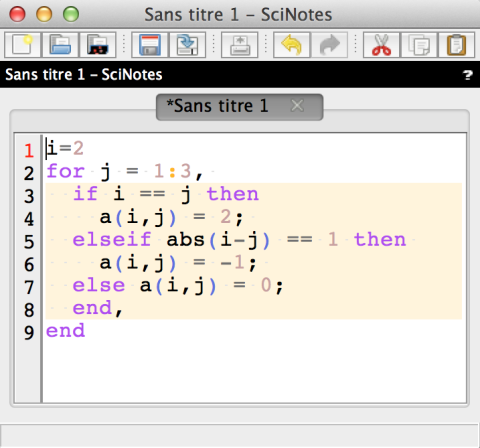This screenshot has width=480, height=448.
Task: Place cursor on the elseif keyword
Action: pyautogui.click(x=112, y=240)
